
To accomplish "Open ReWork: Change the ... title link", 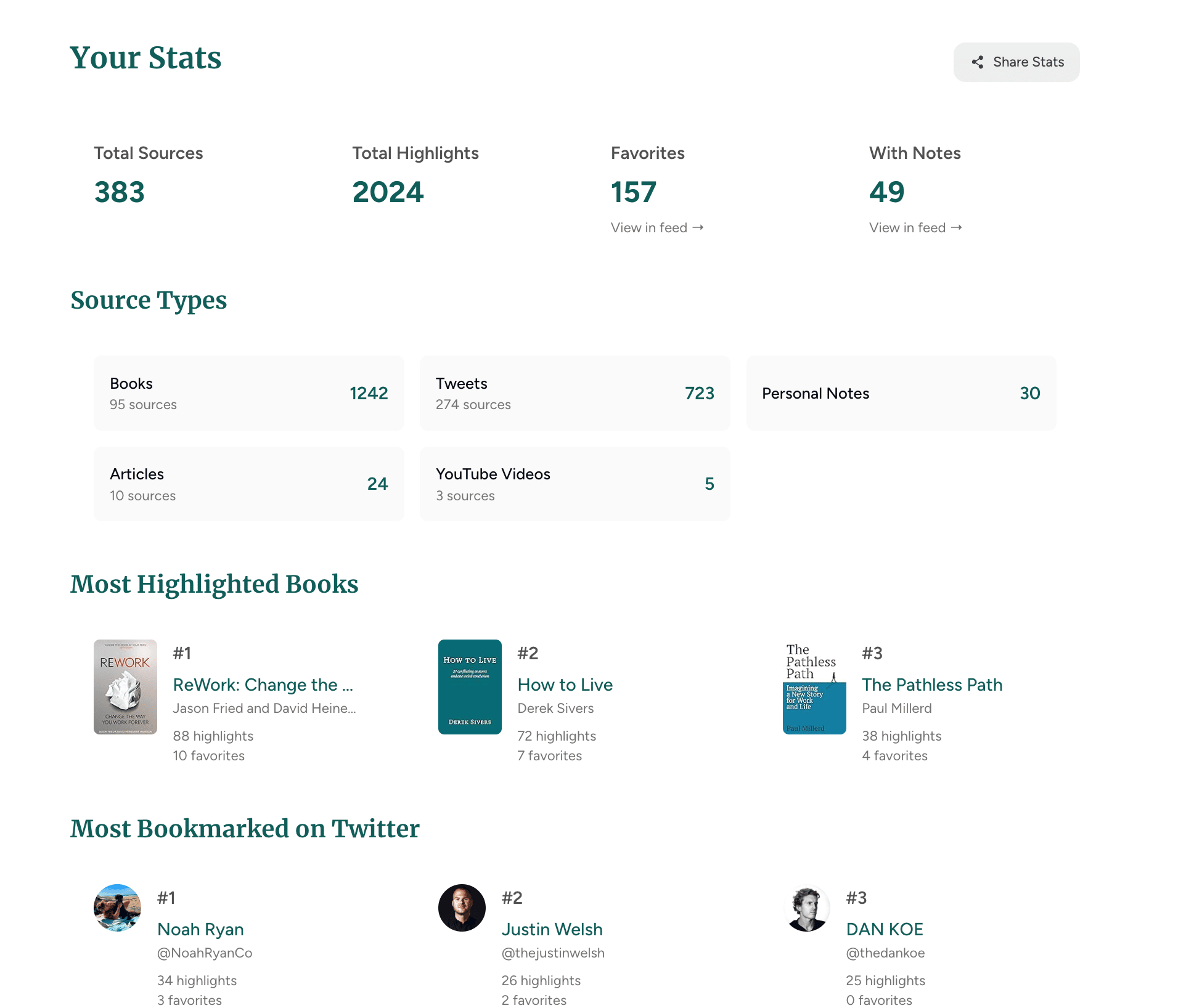I will point(263,685).
